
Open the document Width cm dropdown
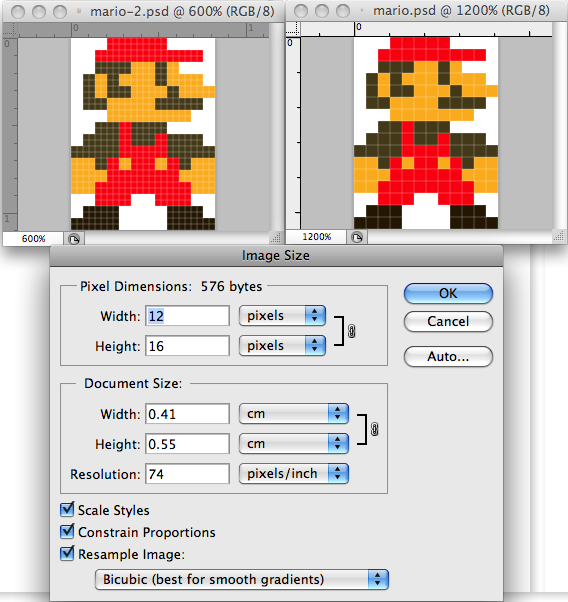(294, 413)
